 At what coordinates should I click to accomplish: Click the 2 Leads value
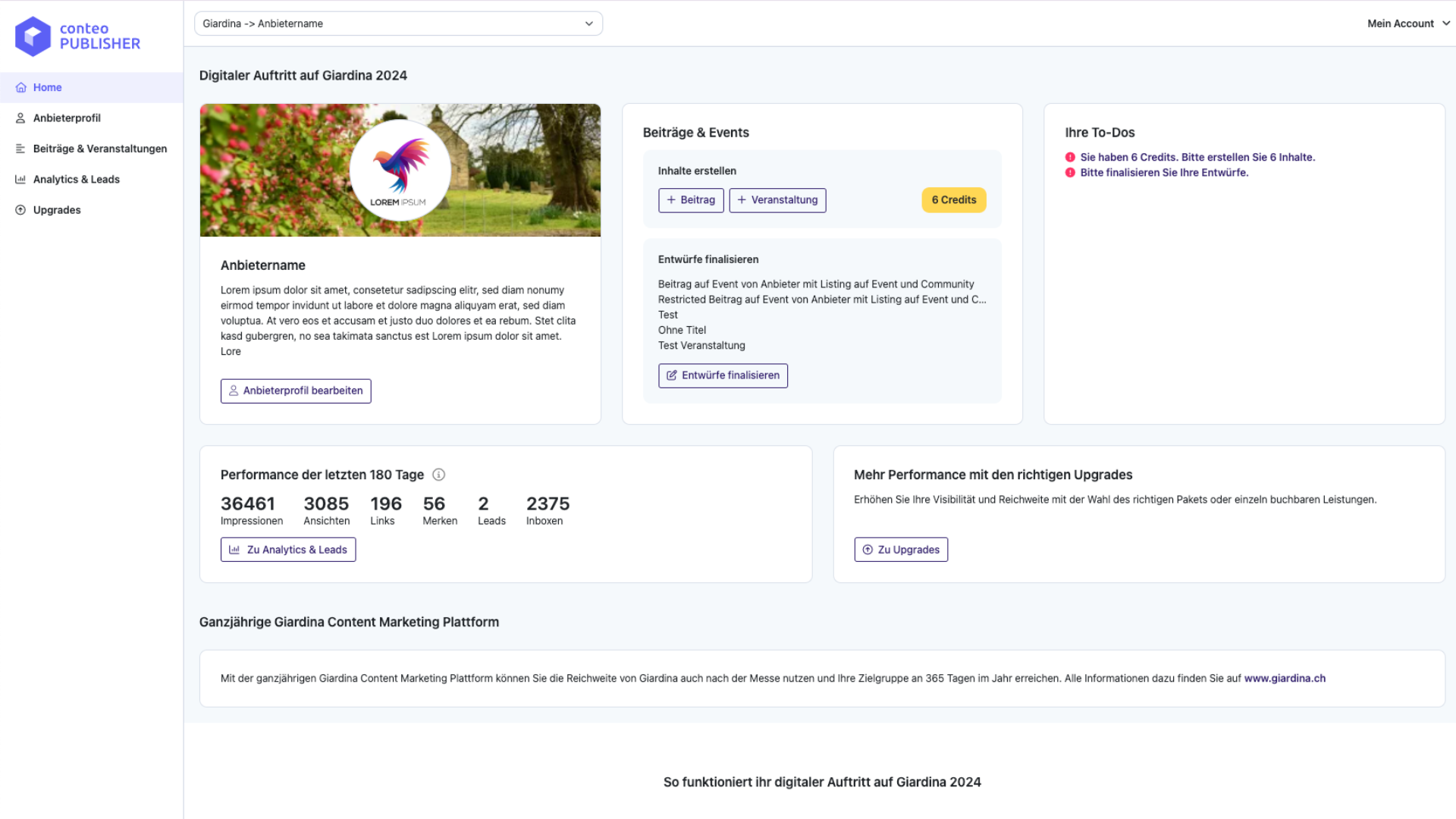click(x=483, y=504)
